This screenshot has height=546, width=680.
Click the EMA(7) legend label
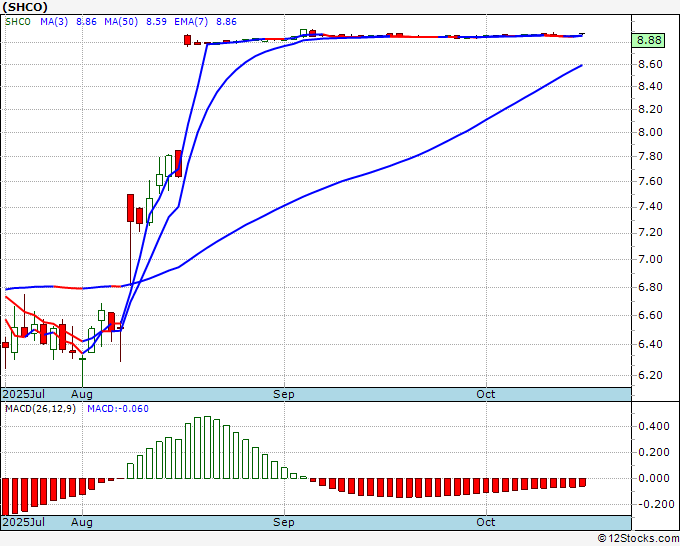191,22
